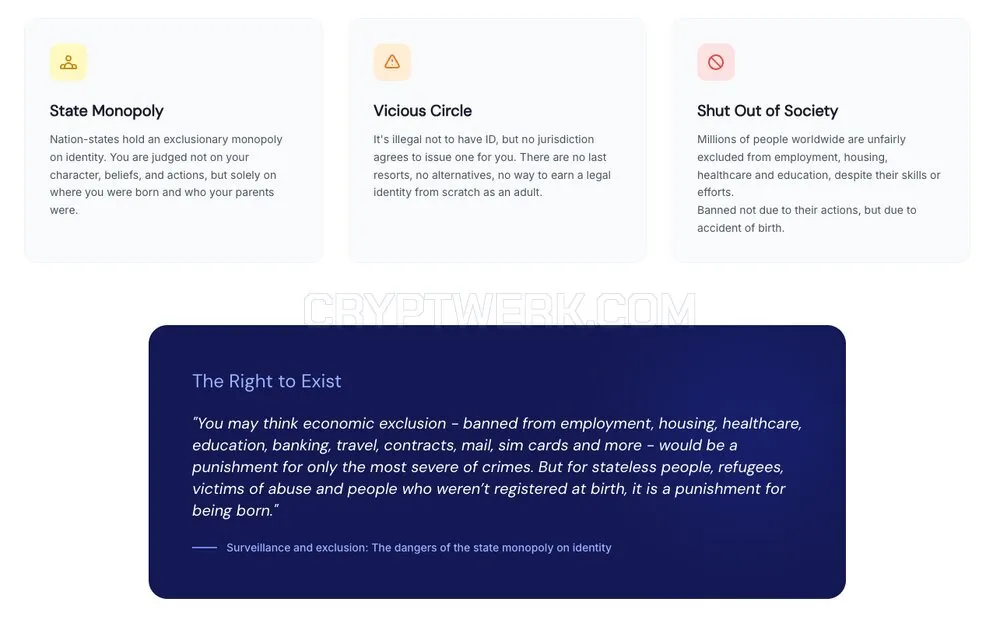Click the yellow State Monopoly person icon
The height and width of the screenshot is (623, 1000).
pos(68,62)
